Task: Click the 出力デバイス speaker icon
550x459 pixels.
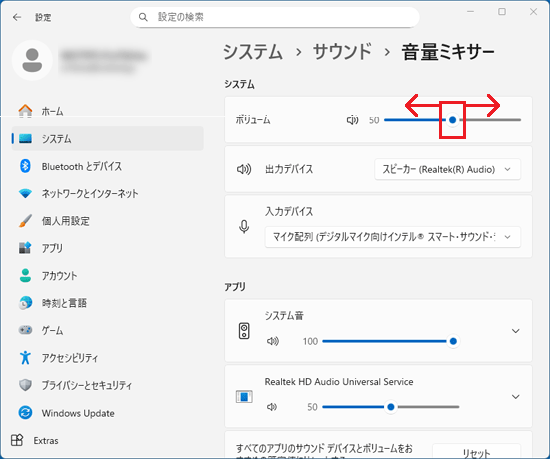Action: coord(244,169)
